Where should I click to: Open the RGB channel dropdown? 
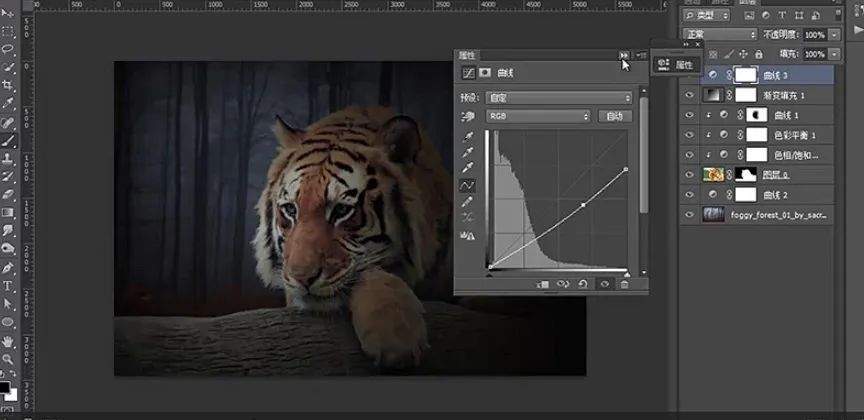click(x=538, y=116)
